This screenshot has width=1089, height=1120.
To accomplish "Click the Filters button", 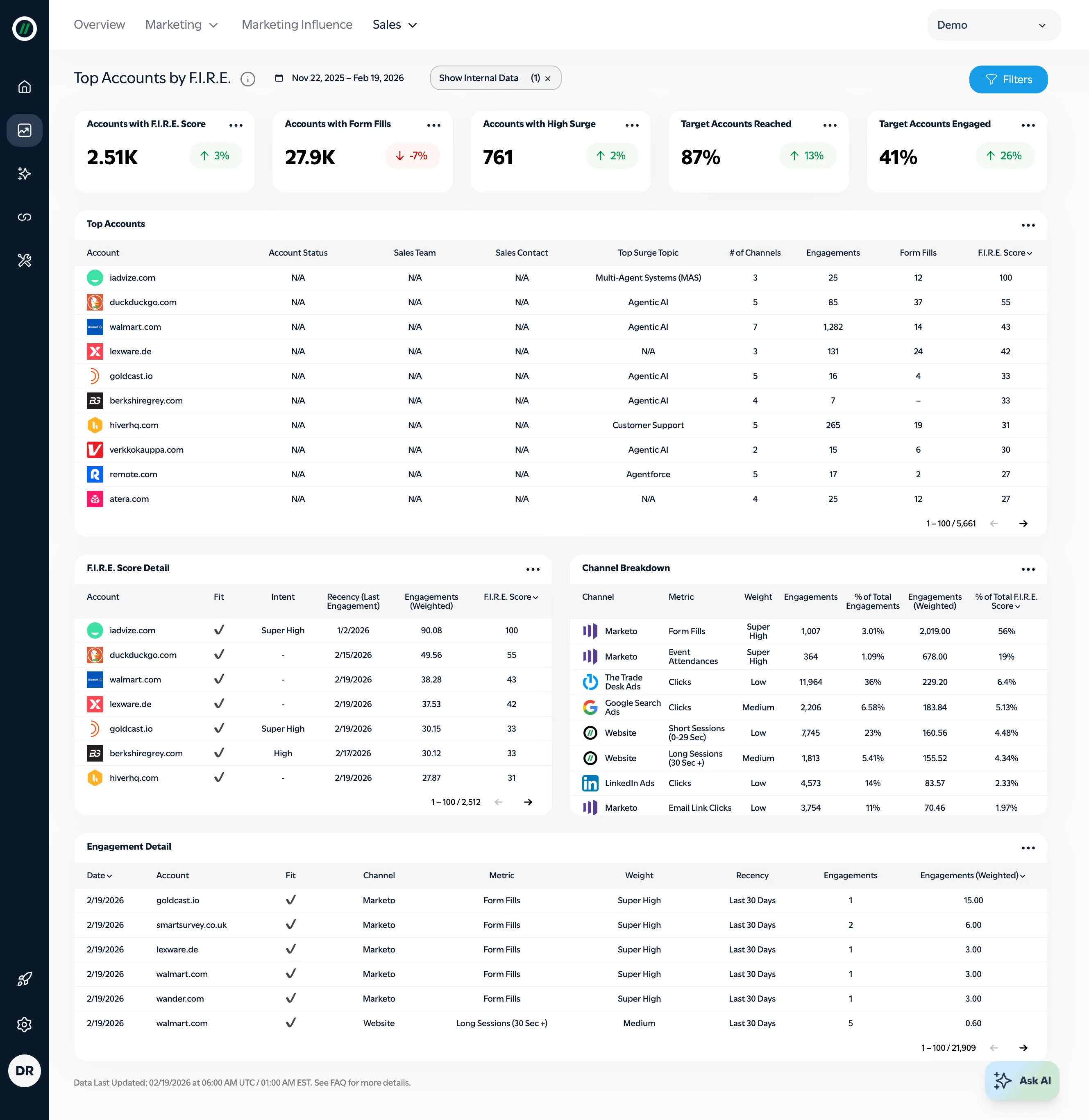I will click(x=1008, y=79).
